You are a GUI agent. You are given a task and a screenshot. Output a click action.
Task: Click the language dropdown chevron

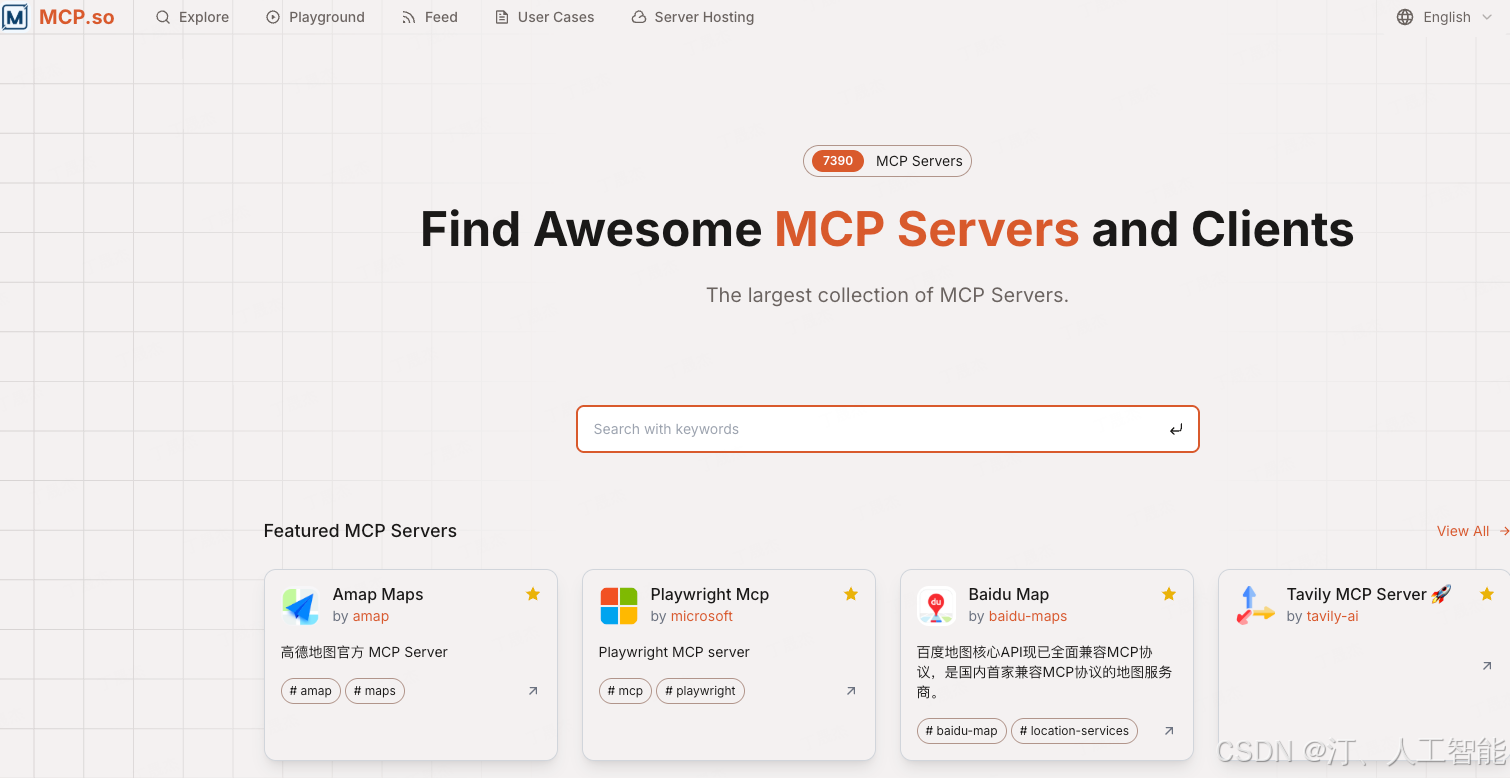tap(1487, 17)
